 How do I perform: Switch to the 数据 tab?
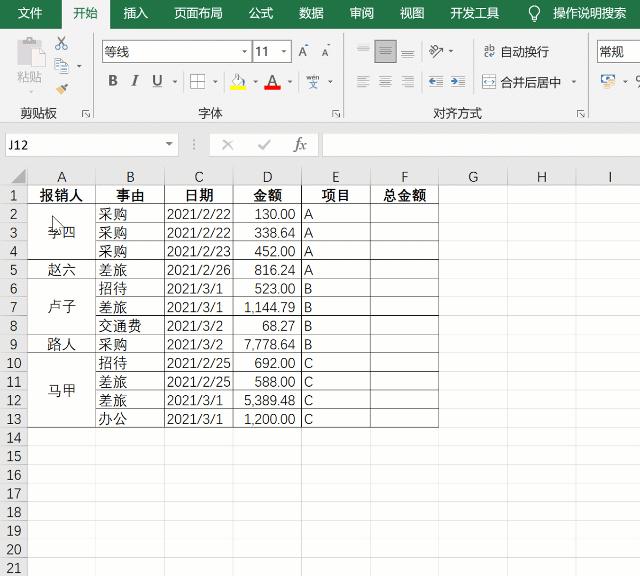point(311,13)
